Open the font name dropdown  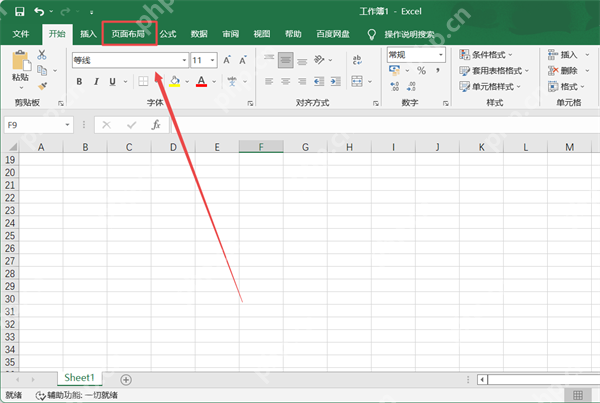[184, 60]
